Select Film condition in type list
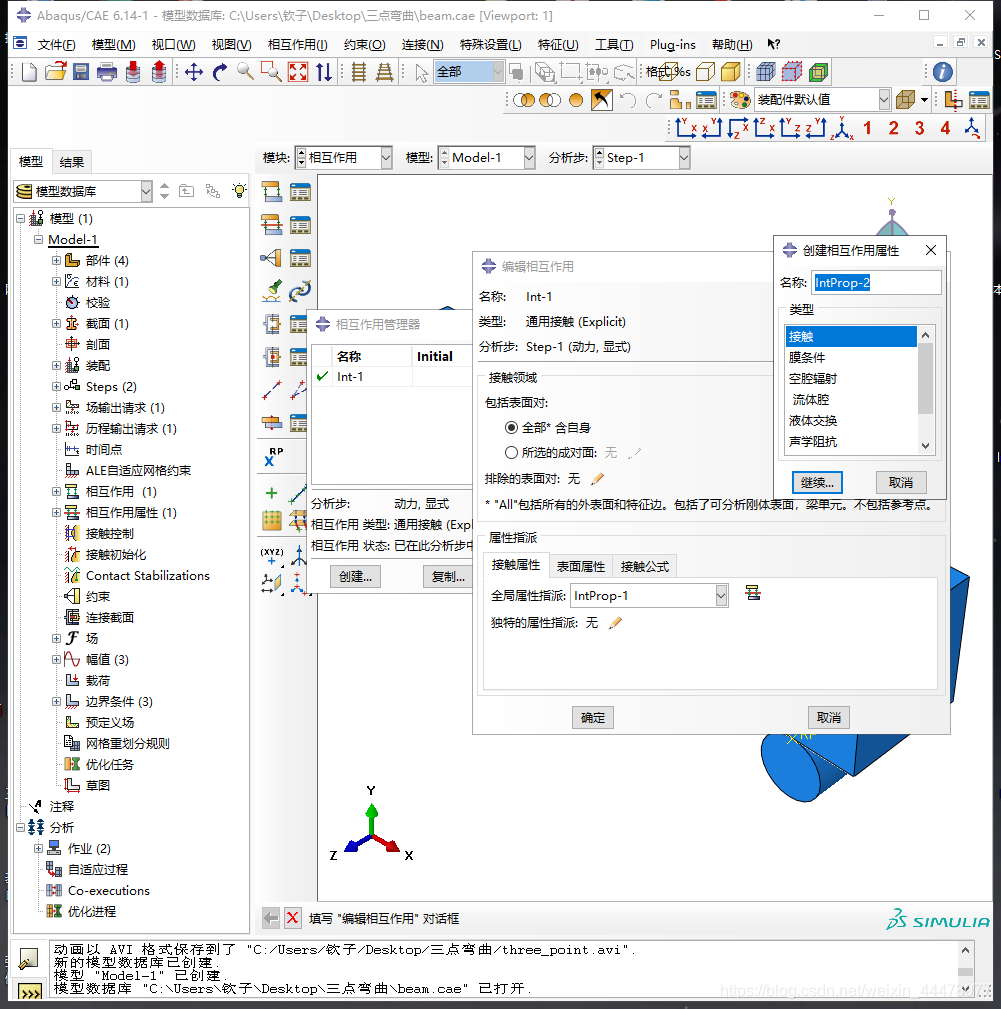 pyautogui.click(x=850, y=358)
